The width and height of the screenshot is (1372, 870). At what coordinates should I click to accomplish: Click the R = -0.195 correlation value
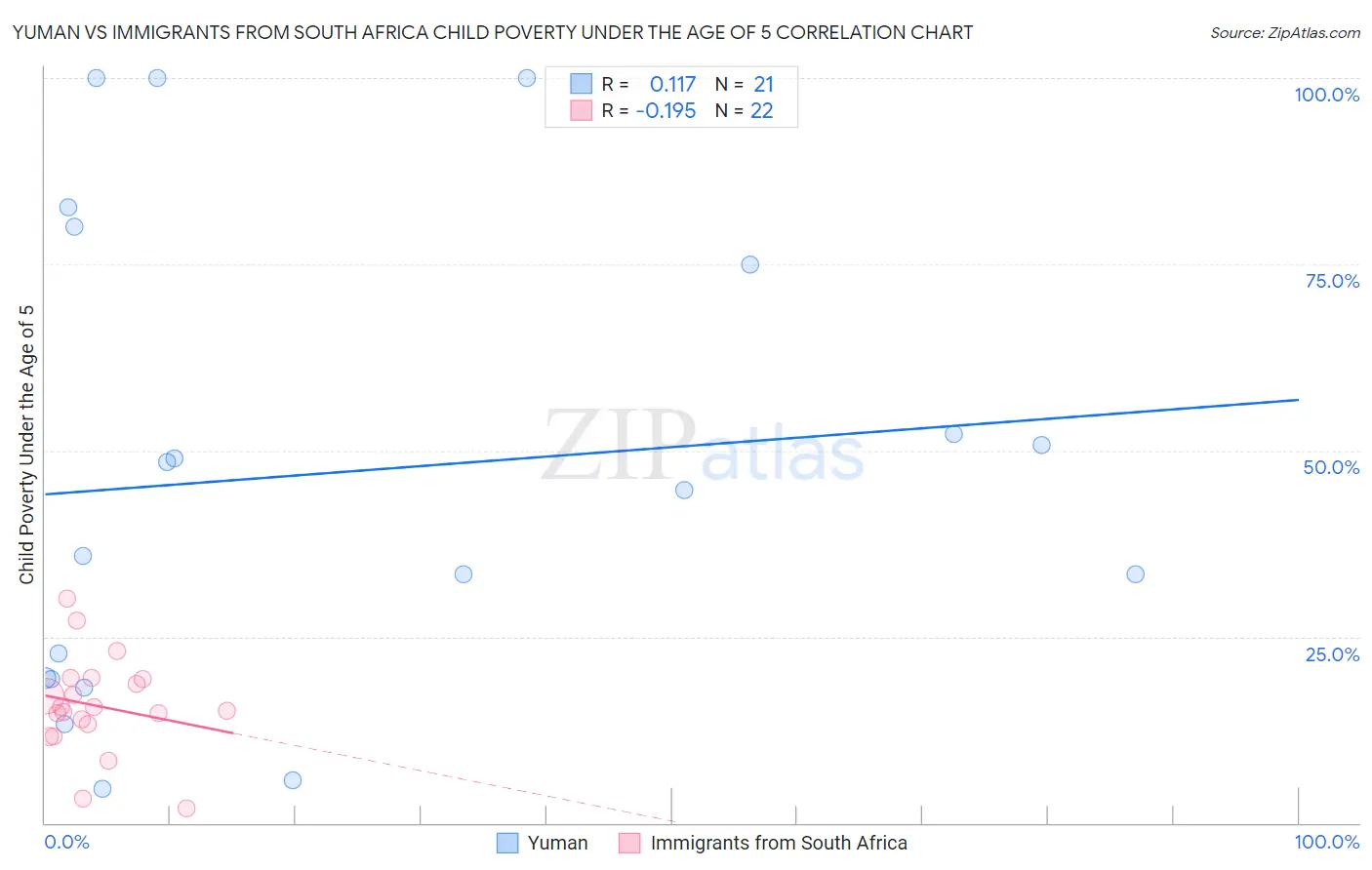pyautogui.click(x=666, y=110)
